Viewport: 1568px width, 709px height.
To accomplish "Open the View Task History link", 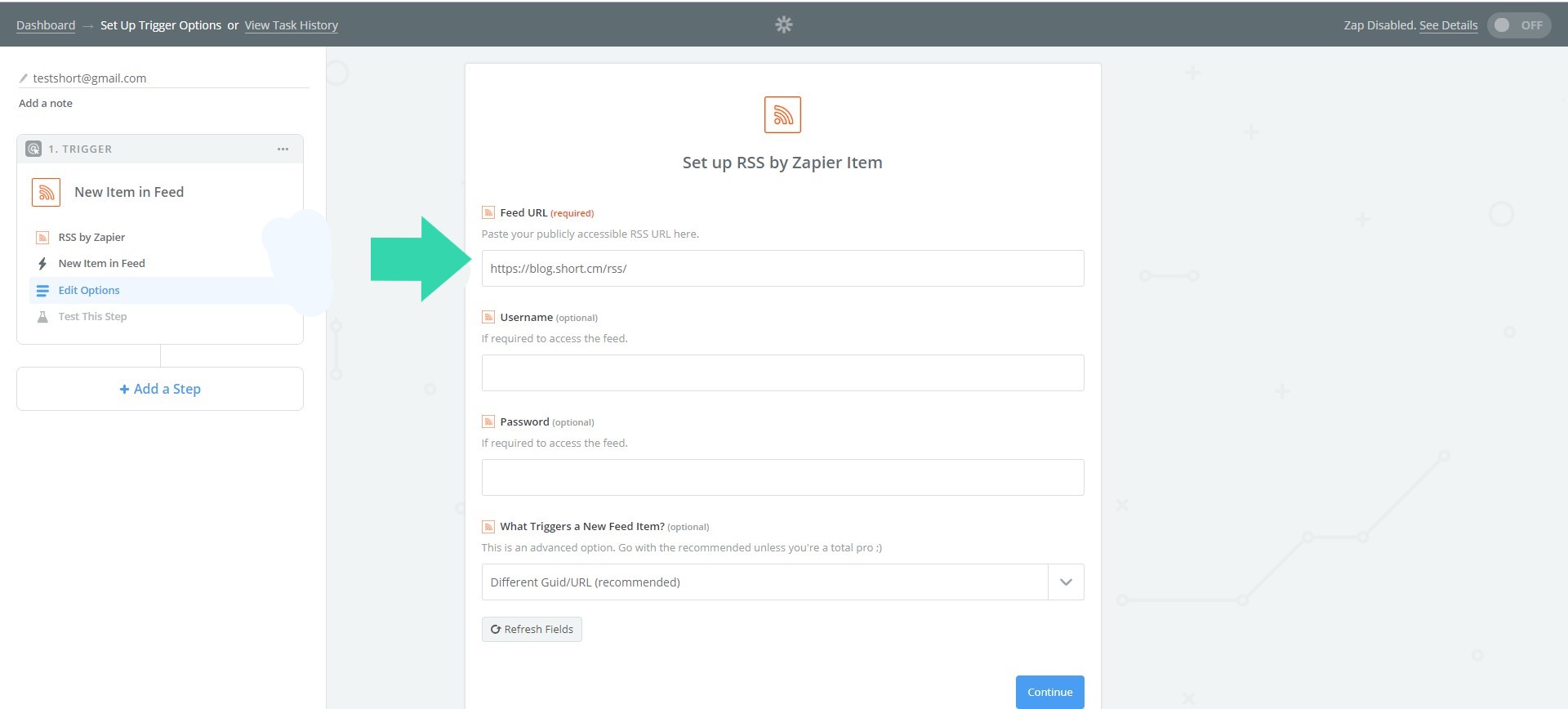I will click(x=291, y=25).
